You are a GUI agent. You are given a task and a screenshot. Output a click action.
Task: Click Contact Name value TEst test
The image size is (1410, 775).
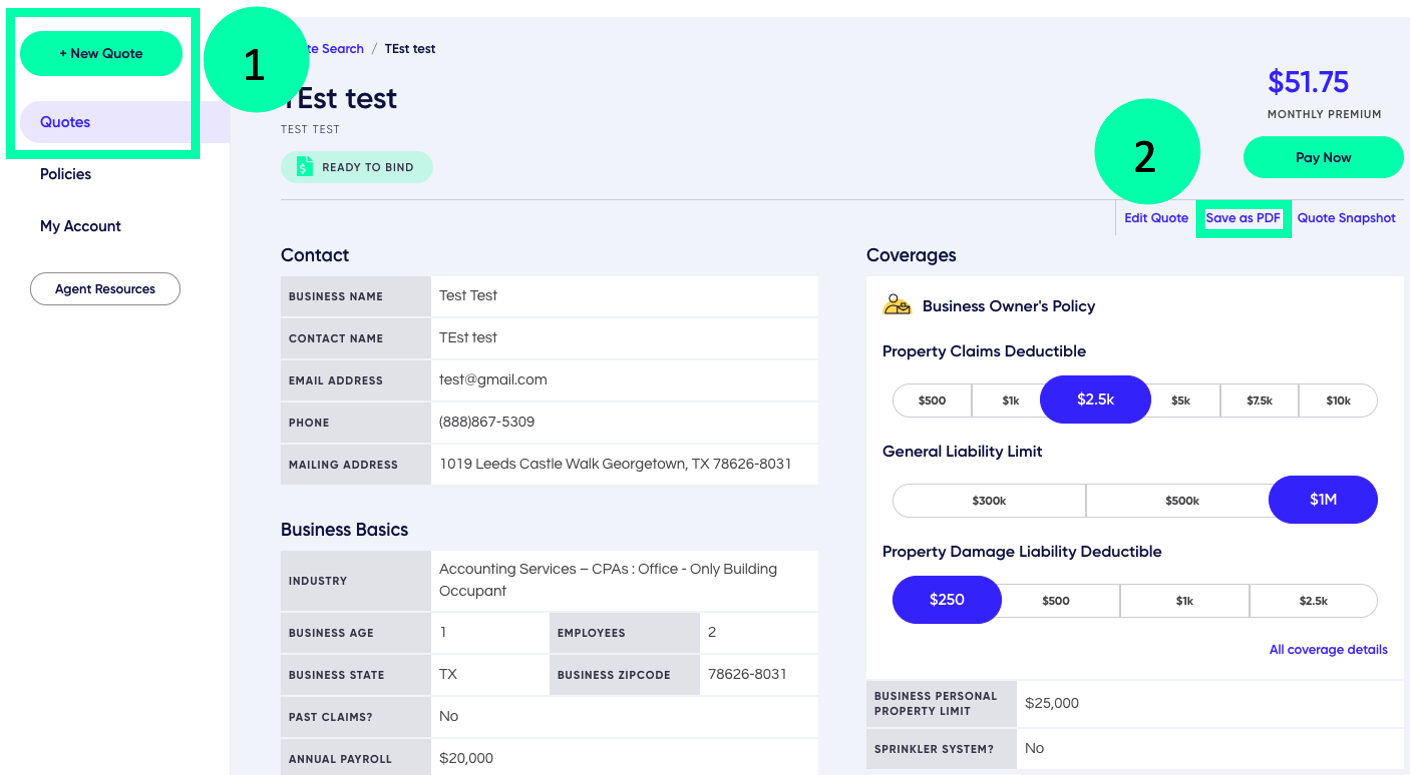pyautogui.click(x=468, y=338)
